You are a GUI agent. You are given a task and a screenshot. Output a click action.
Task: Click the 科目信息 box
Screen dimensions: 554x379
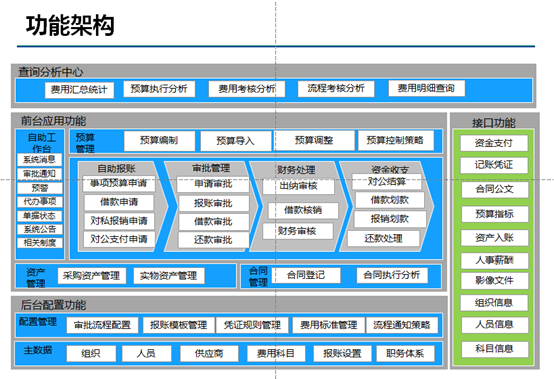pos(495,349)
